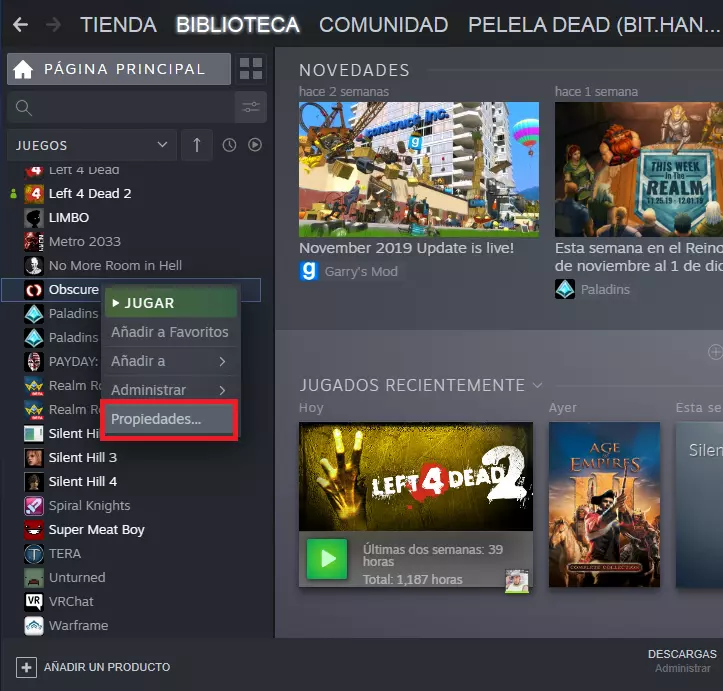Click the add shelf plus circle icon
This screenshot has height=691, width=723.
(715, 352)
